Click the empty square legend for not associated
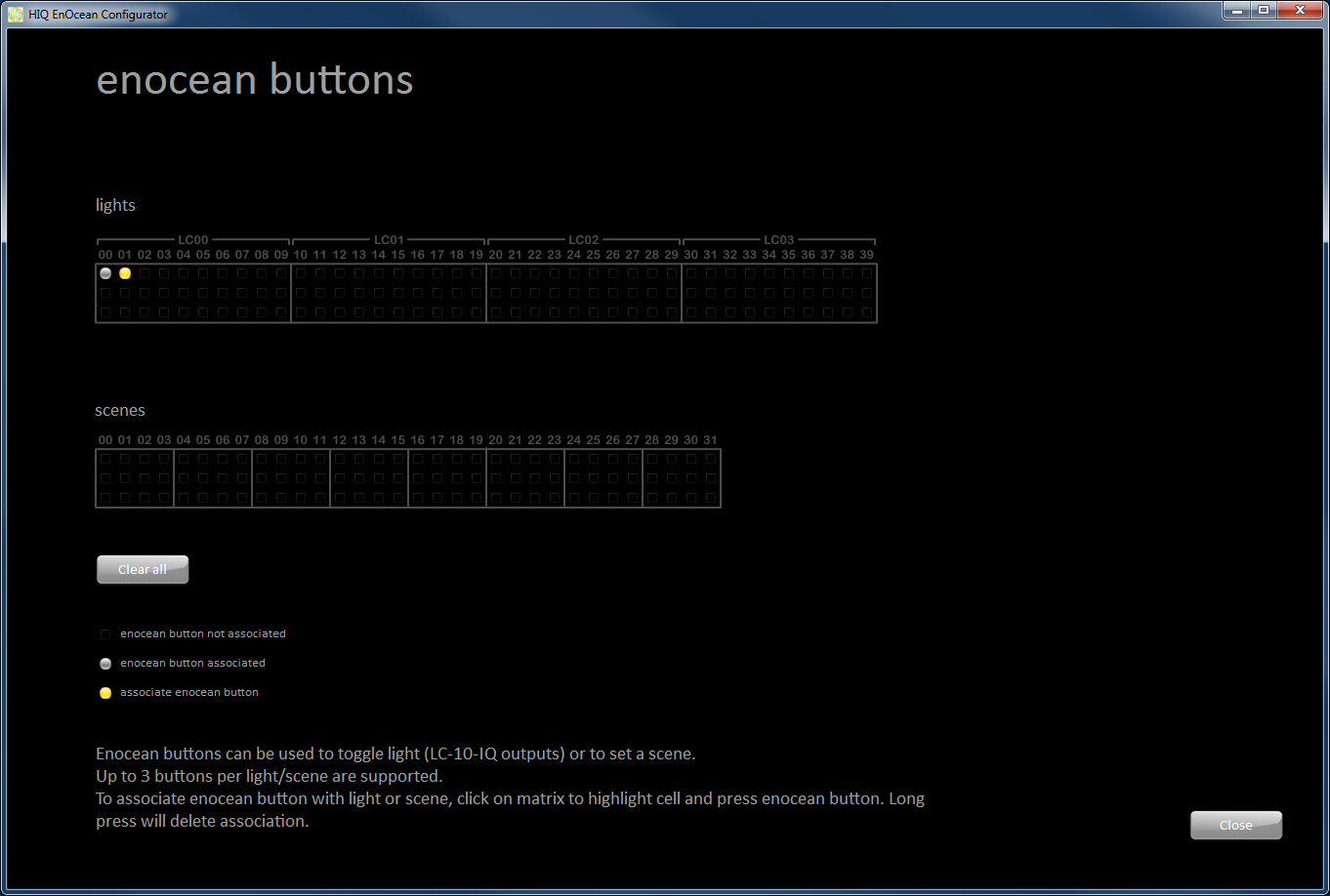Image resolution: width=1330 pixels, height=896 pixels. point(105,634)
